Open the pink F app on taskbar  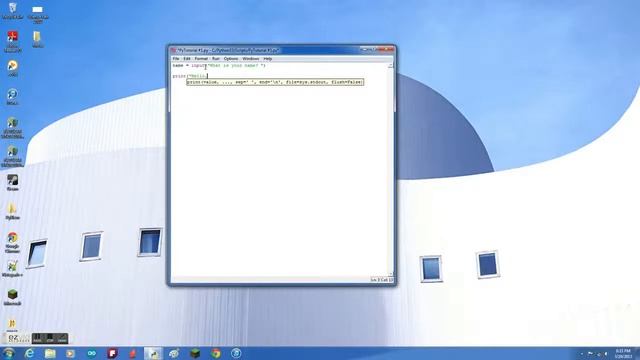click(x=112, y=353)
